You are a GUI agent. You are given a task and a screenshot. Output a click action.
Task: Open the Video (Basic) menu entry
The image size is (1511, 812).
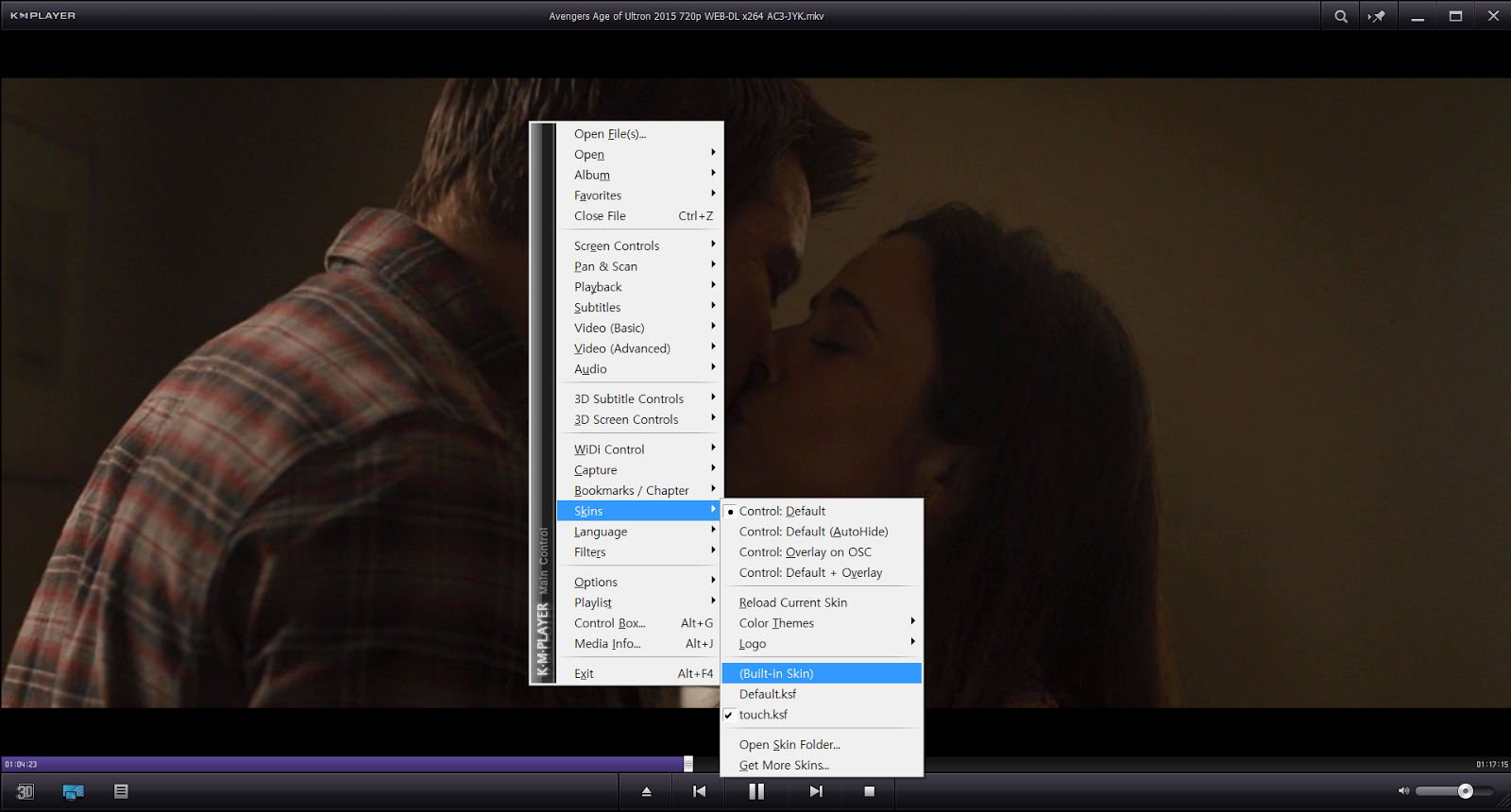pos(638,329)
